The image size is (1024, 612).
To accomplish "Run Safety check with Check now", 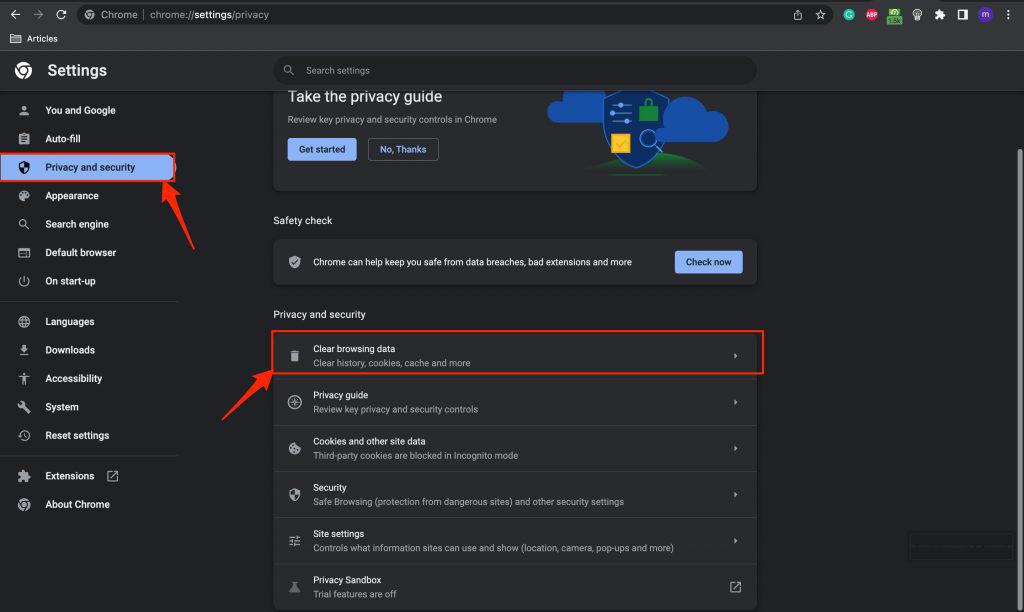I will (x=708, y=262).
